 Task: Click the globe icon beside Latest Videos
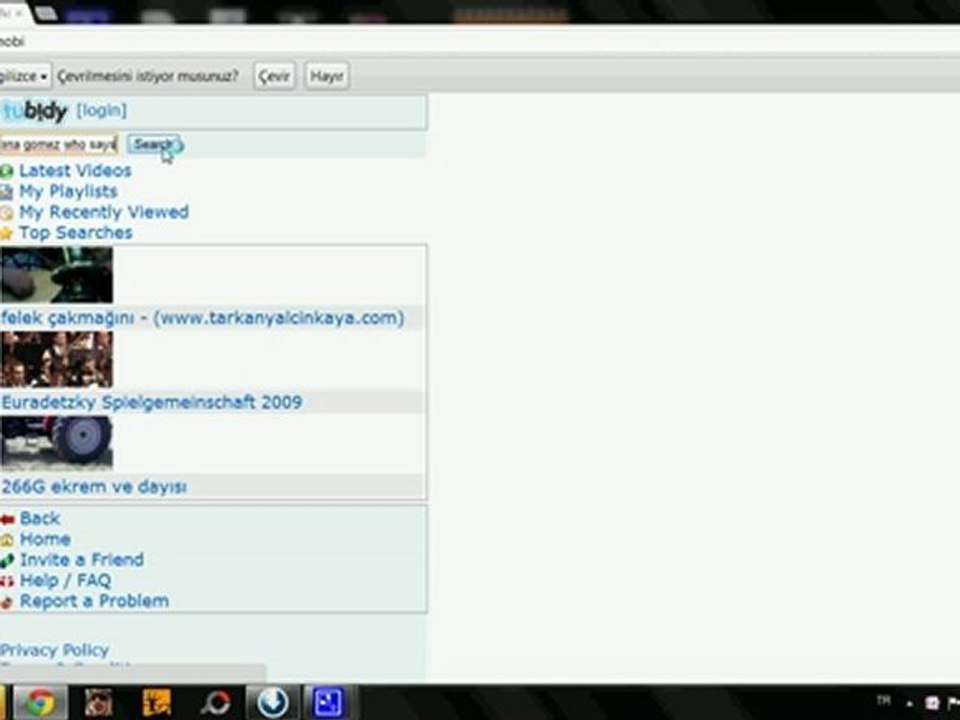(x=6, y=171)
